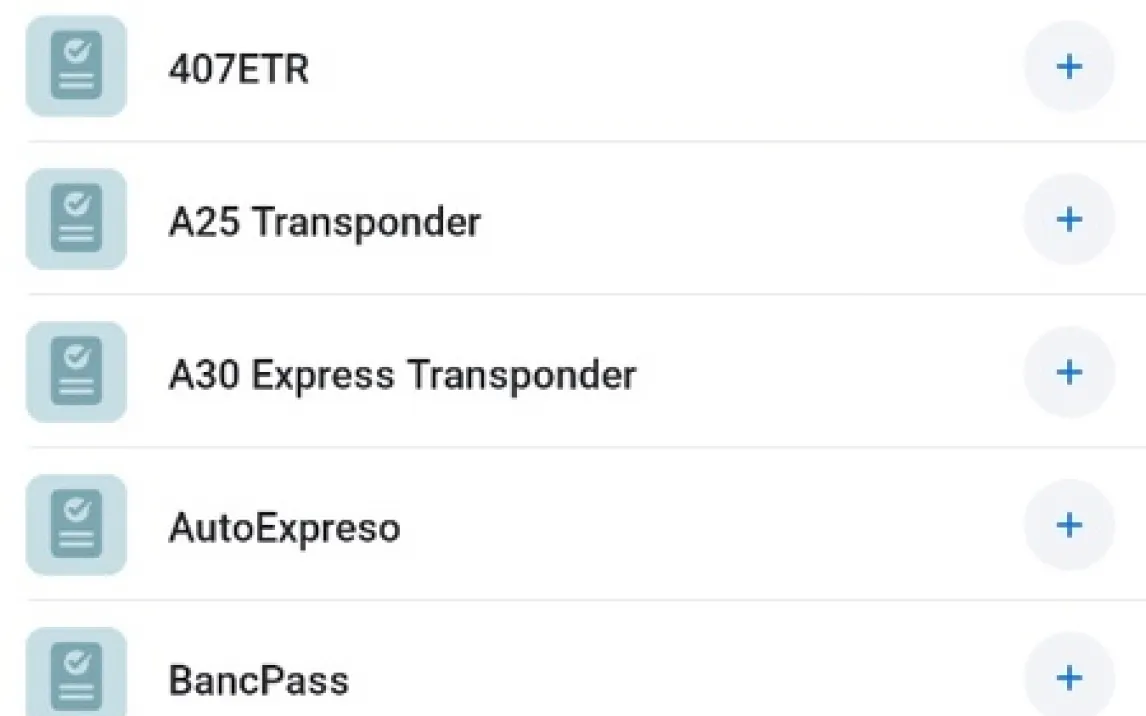Select the 407ETR label text
The height and width of the screenshot is (716, 1146).
click(x=239, y=69)
